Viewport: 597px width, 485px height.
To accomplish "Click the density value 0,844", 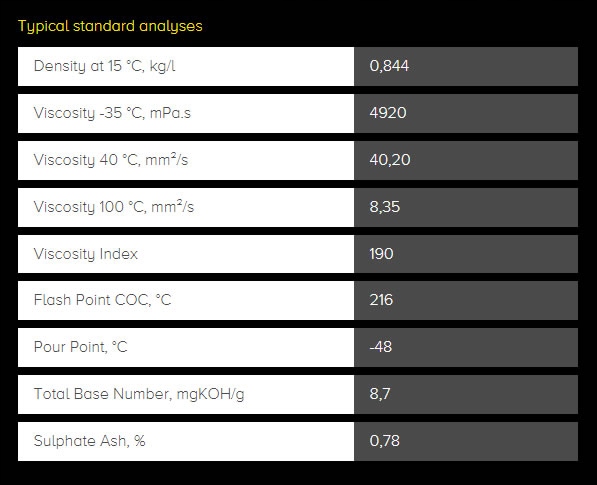I will (x=389, y=66).
